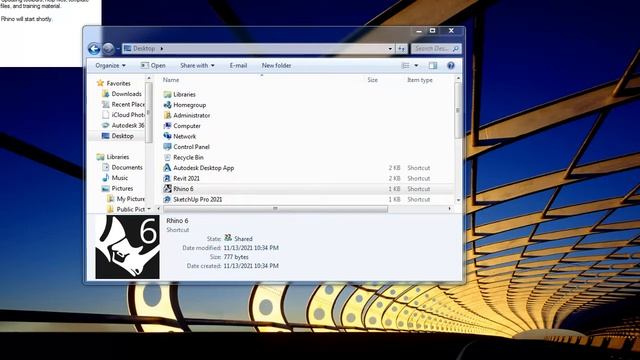Click the Open toolbar button
Screen dimensions: 640x360
pyautogui.click(x=153, y=65)
